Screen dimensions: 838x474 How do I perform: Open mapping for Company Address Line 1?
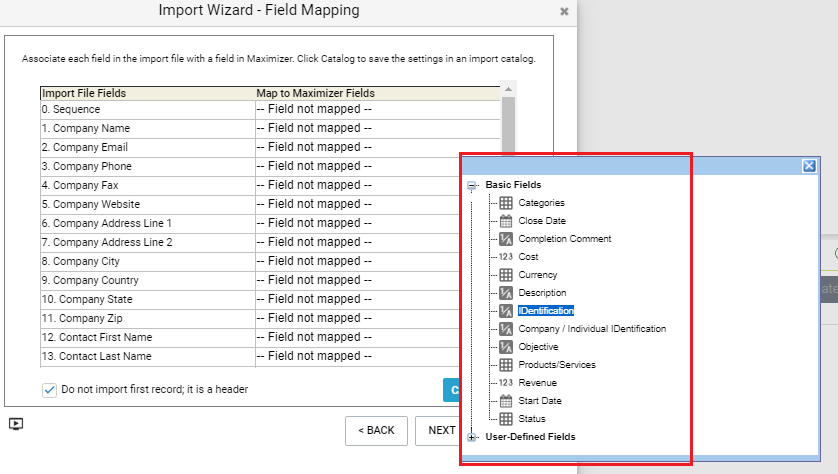coord(358,223)
